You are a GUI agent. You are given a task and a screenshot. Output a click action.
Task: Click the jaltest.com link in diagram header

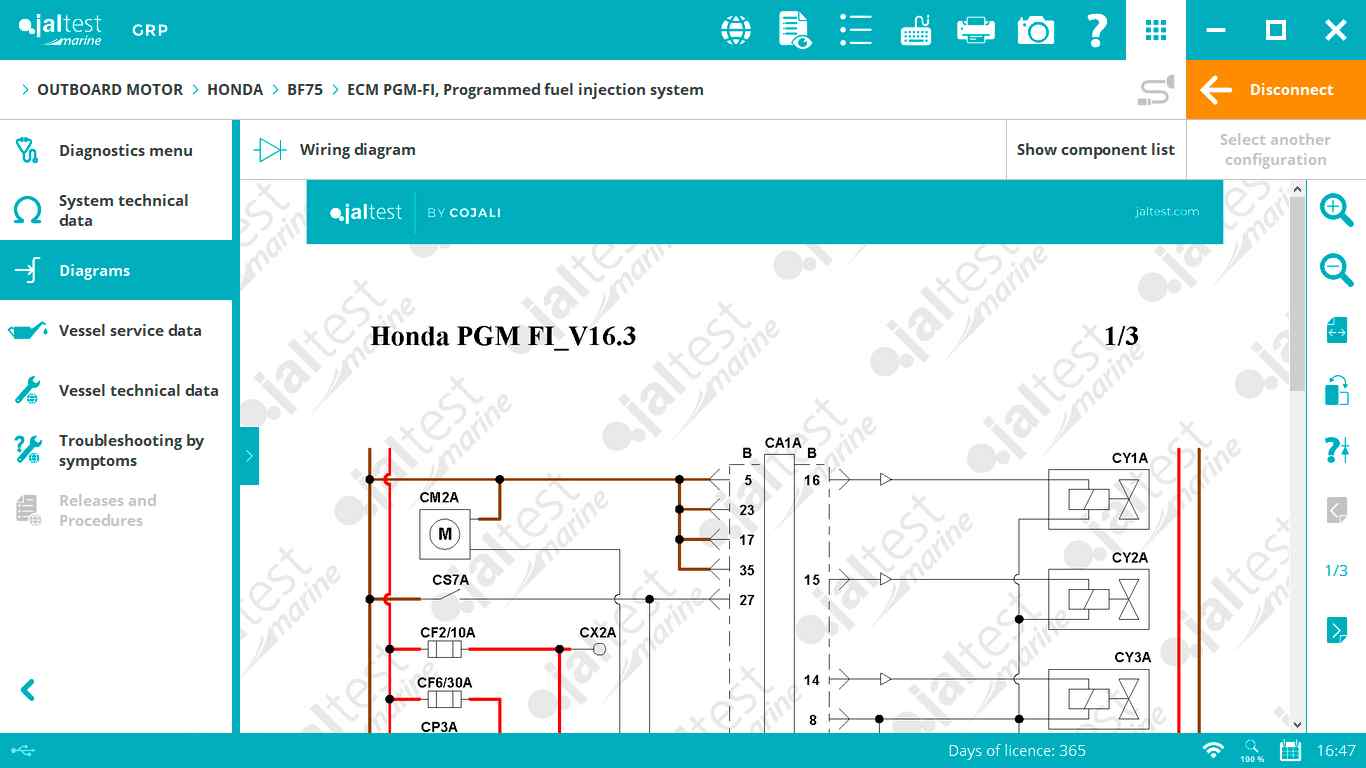coord(1167,212)
